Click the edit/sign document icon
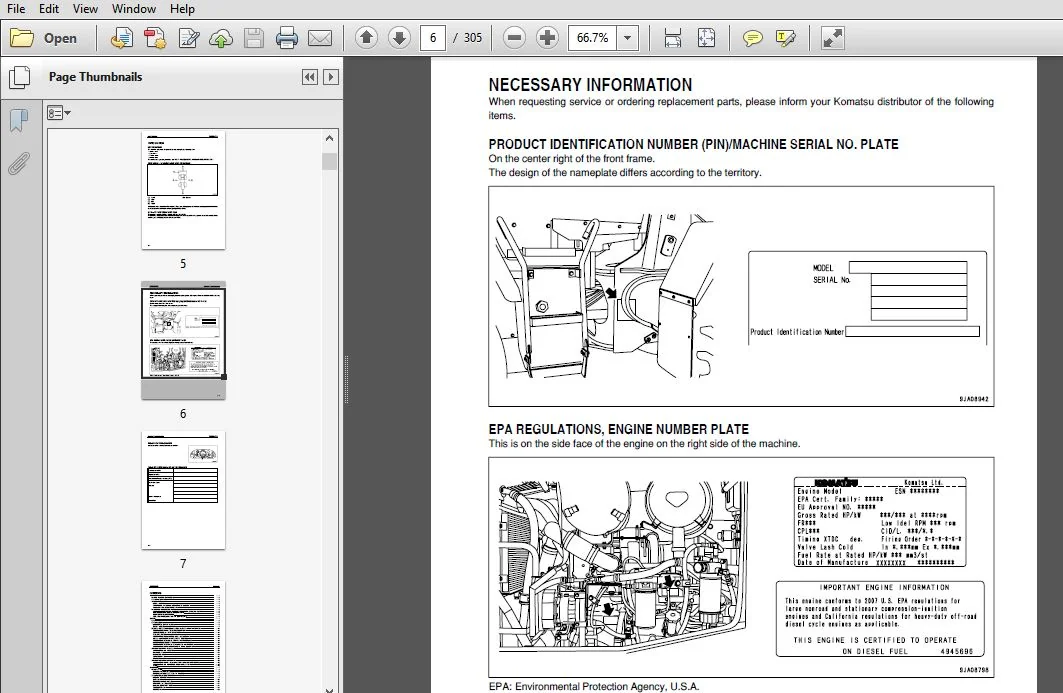The width and height of the screenshot is (1063, 693). [188, 38]
